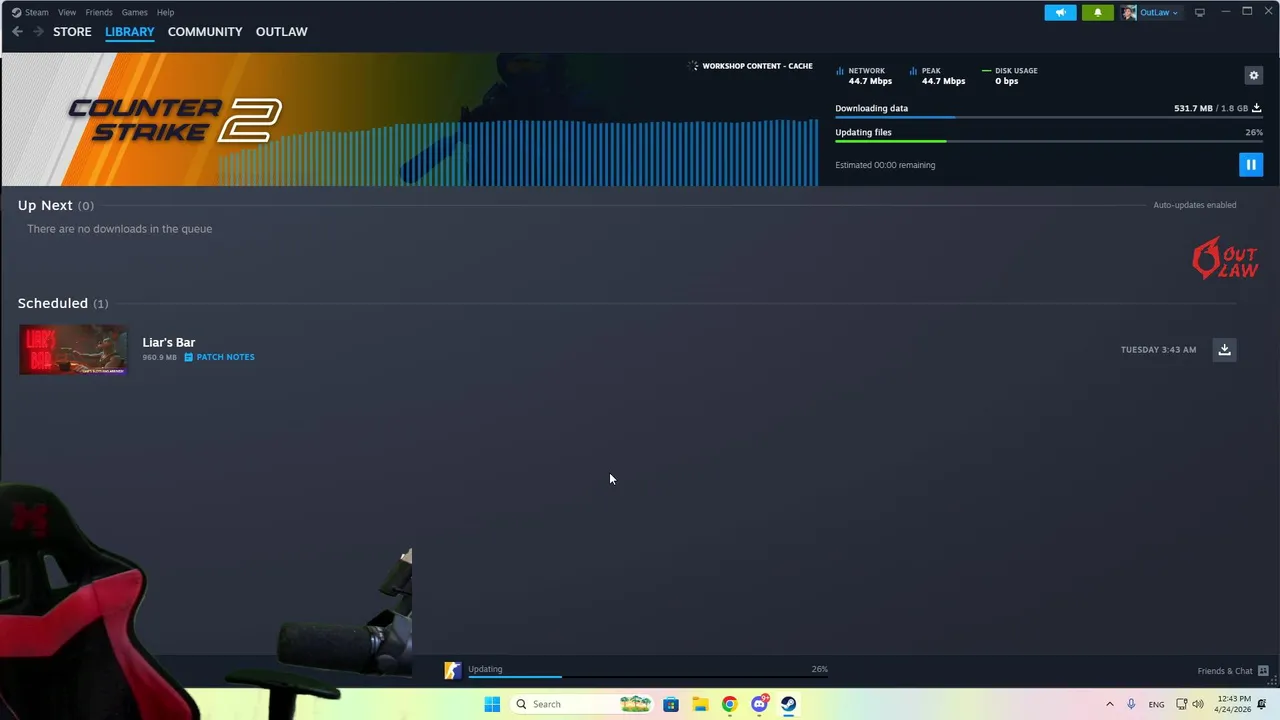1280x720 pixels.
Task: Click the DISK USAGE 0 bps stat
Action: coord(1010,76)
